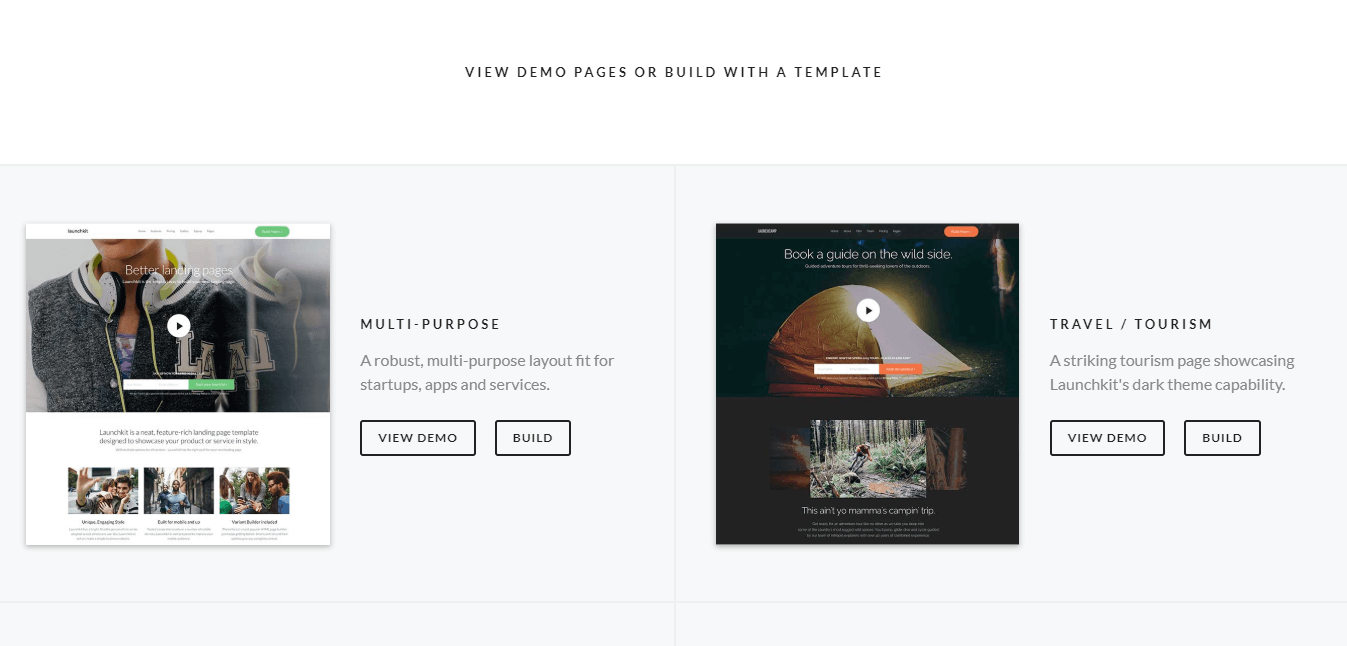Click the Multi-Purpose template title
1347x646 pixels.
click(430, 324)
